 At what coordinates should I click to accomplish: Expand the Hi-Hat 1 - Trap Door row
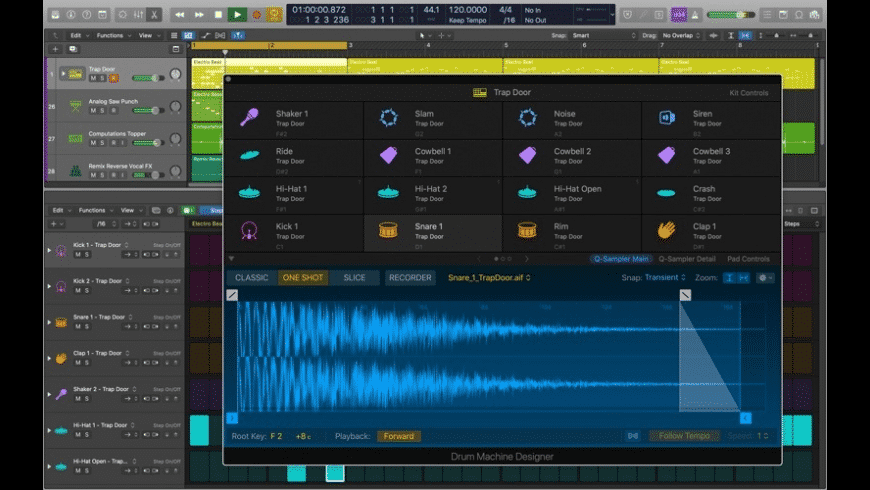49,431
